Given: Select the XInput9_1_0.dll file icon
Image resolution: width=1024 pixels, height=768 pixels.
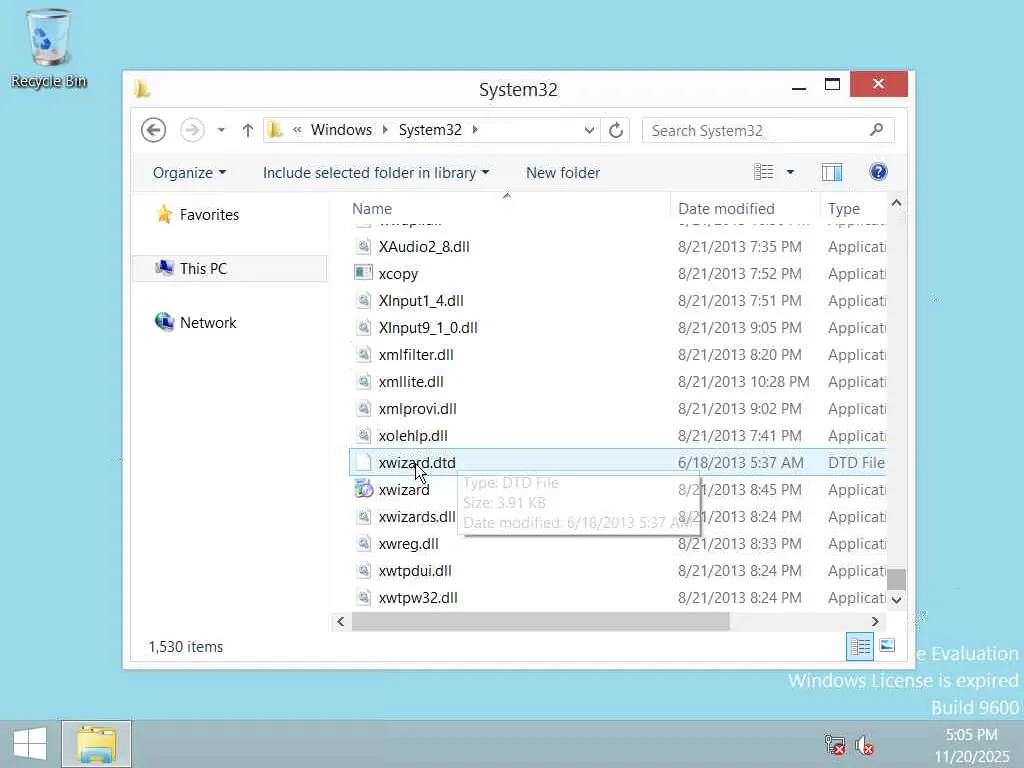Looking at the screenshot, I should coord(363,327).
